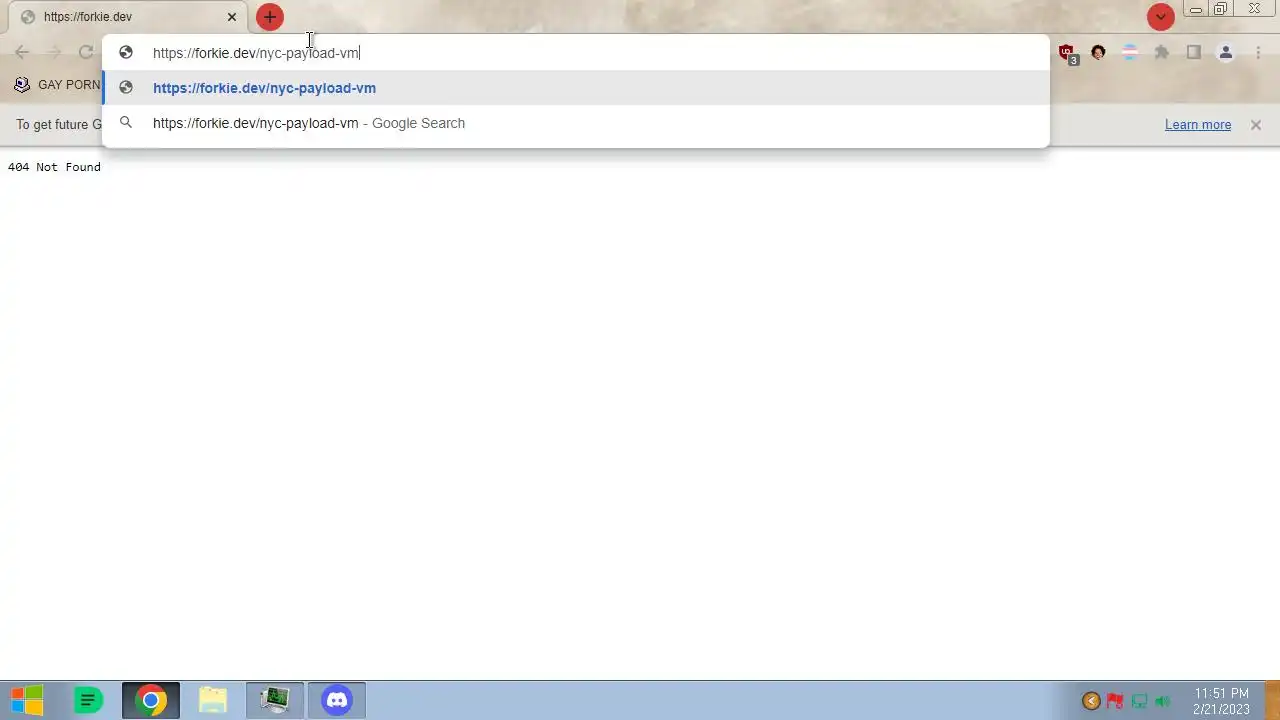The width and height of the screenshot is (1280, 720).
Task: Open the red flag Action Center icon
Action: click(1115, 701)
